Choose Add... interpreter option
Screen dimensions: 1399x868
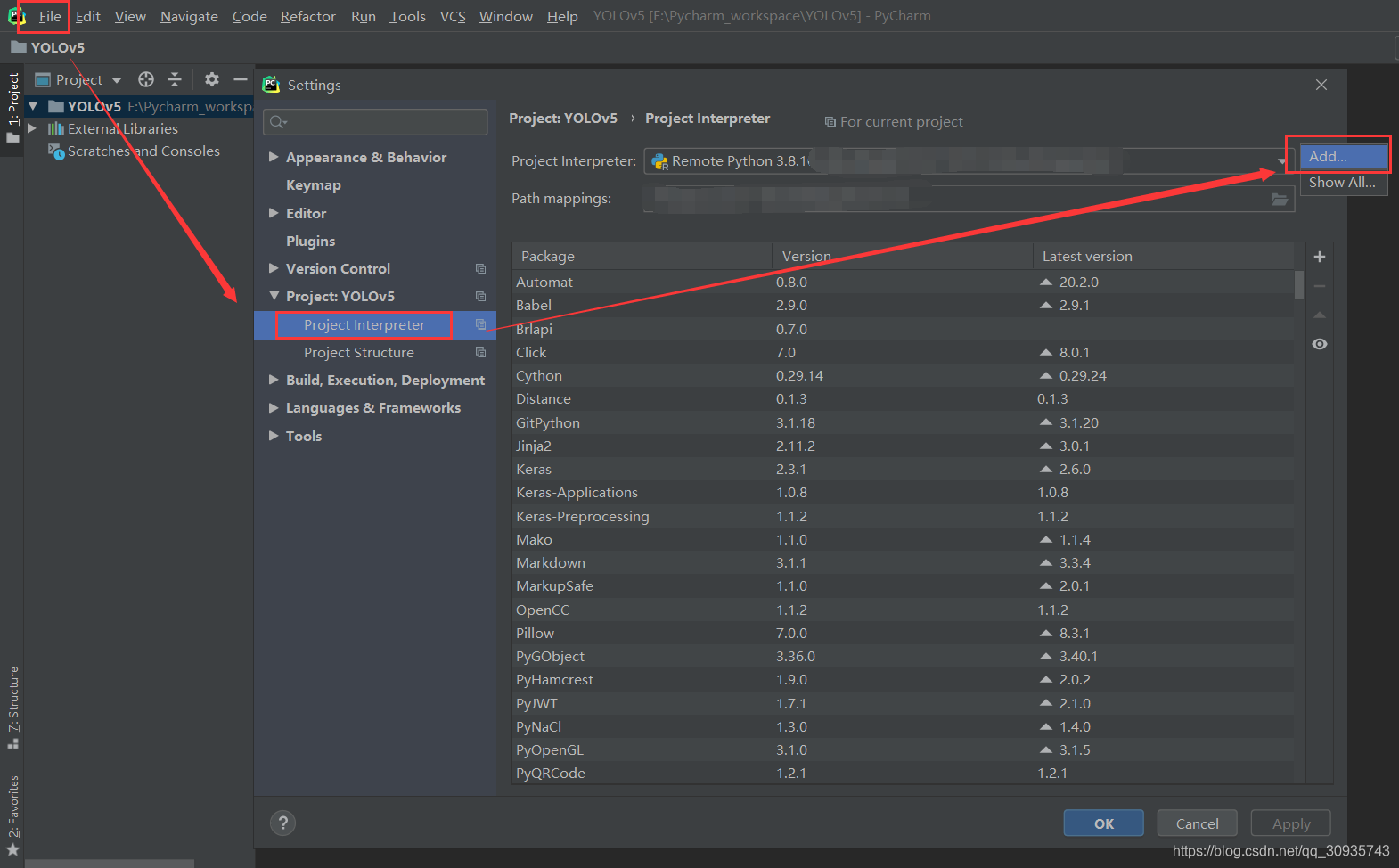(x=1344, y=156)
